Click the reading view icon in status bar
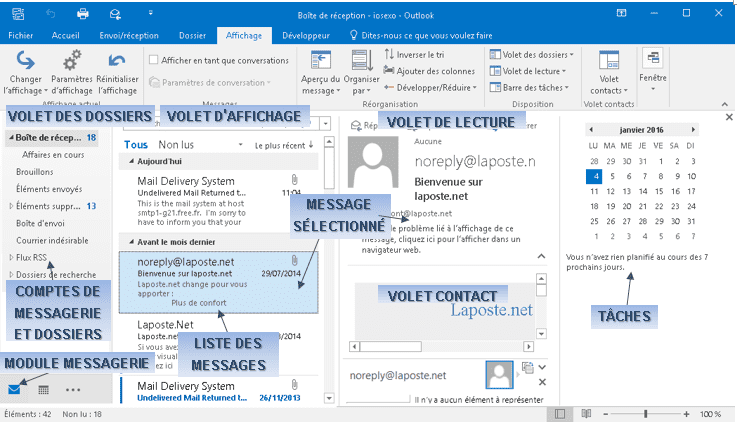 click(x=586, y=414)
